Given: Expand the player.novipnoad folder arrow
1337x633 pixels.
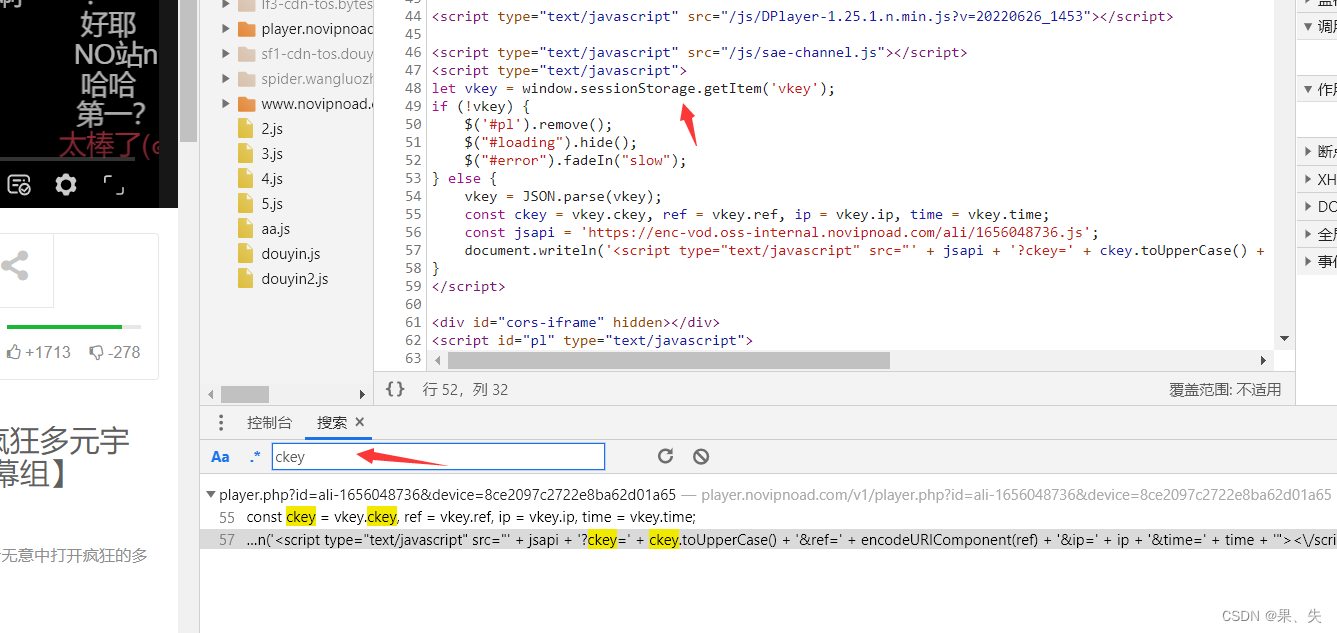Looking at the screenshot, I should (x=227, y=29).
